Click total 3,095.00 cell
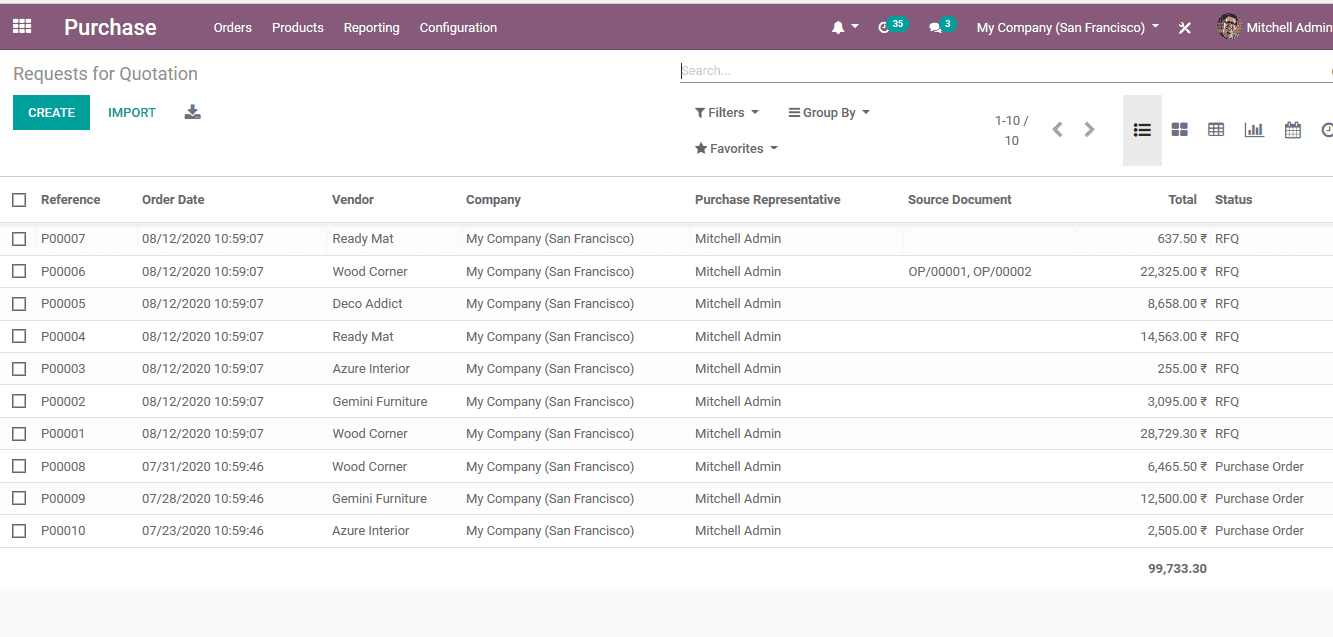1333x637 pixels. (x=1177, y=402)
